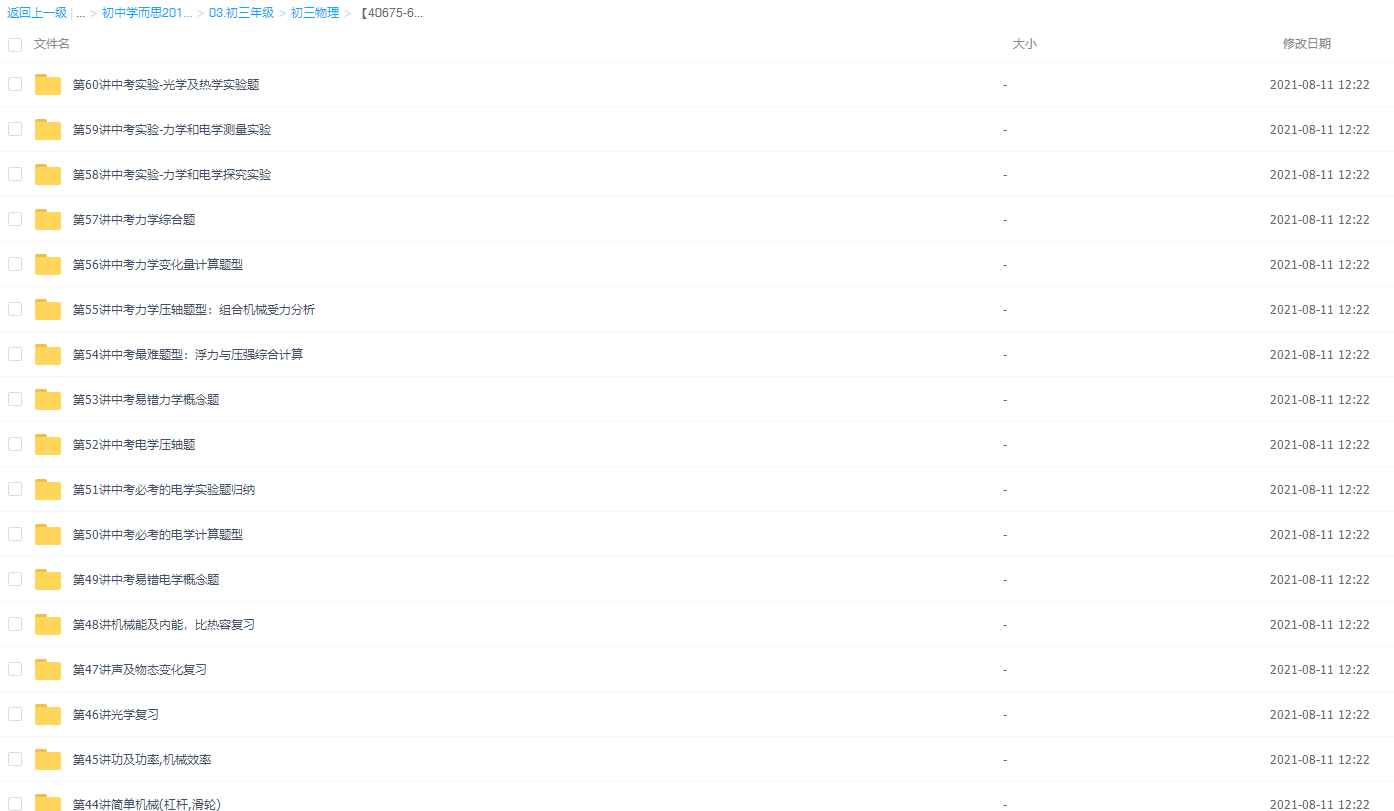This screenshot has height=811, width=1394.
Task: Click the 返回上一级 link
Action: (x=37, y=13)
